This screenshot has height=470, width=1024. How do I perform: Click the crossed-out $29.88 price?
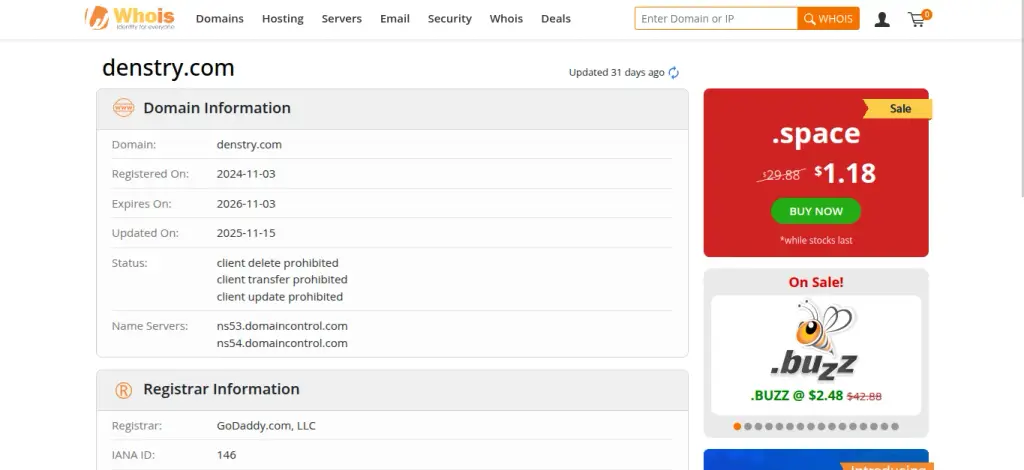click(x=781, y=175)
